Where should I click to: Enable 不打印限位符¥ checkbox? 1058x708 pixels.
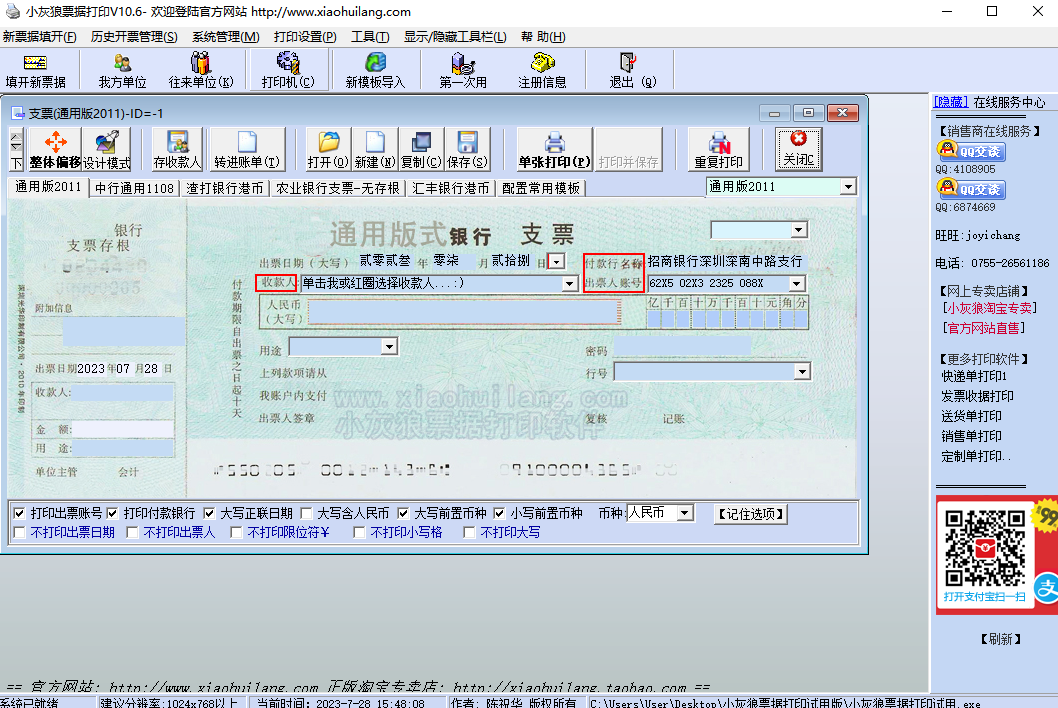pyautogui.click(x=236, y=533)
